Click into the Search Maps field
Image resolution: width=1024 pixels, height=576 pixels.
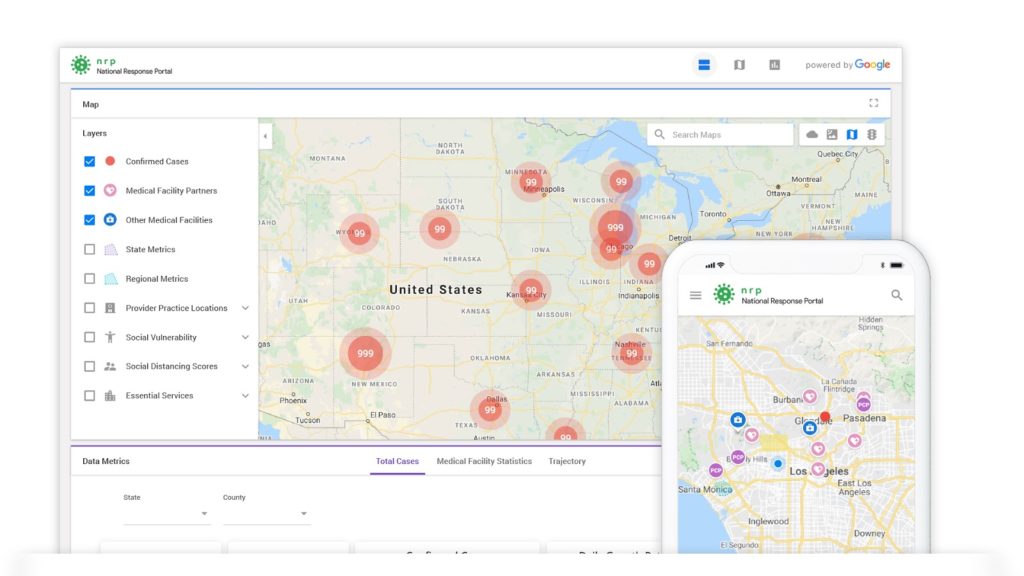[x=720, y=135]
